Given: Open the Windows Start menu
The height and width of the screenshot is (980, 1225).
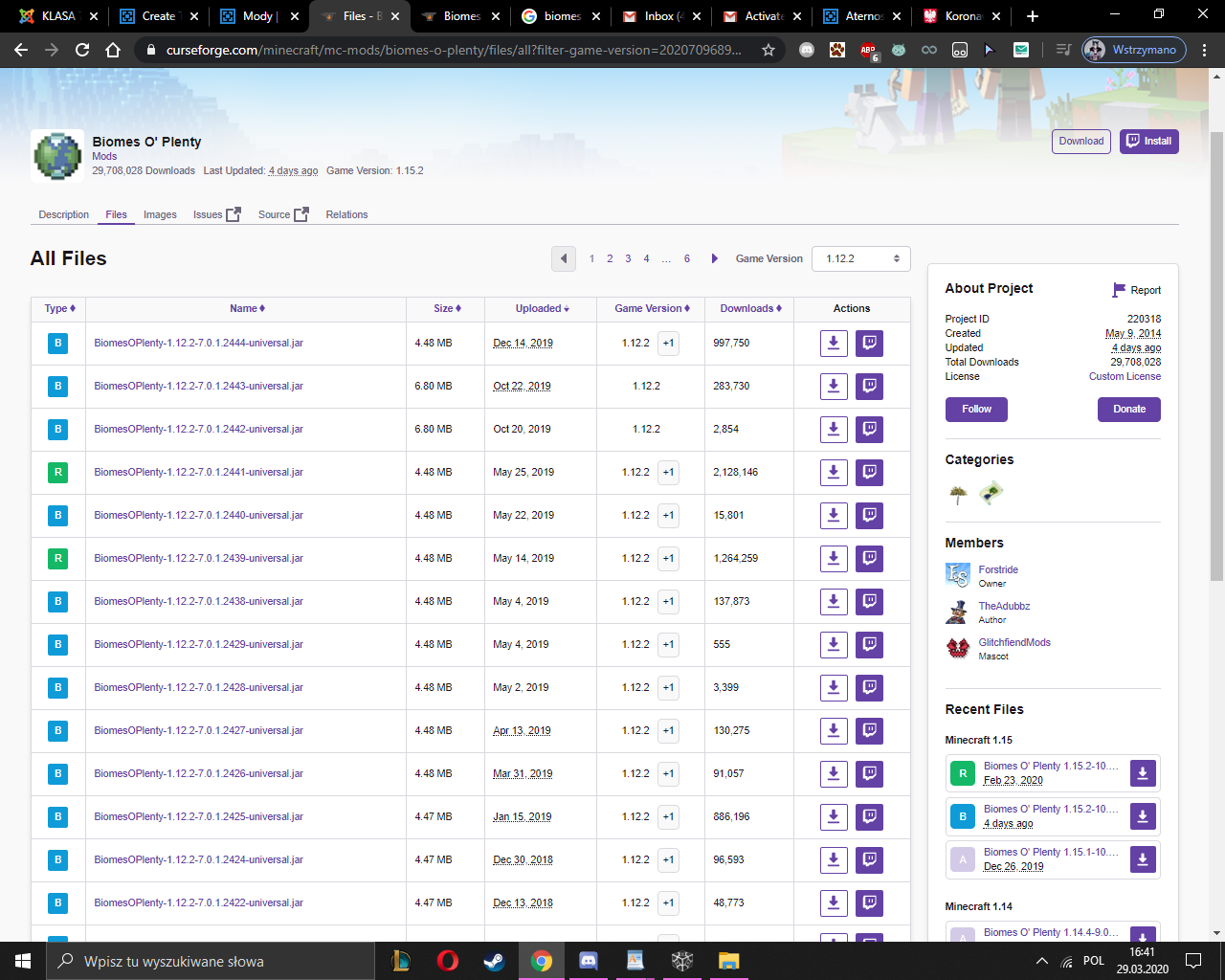Looking at the screenshot, I should pos(23,961).
